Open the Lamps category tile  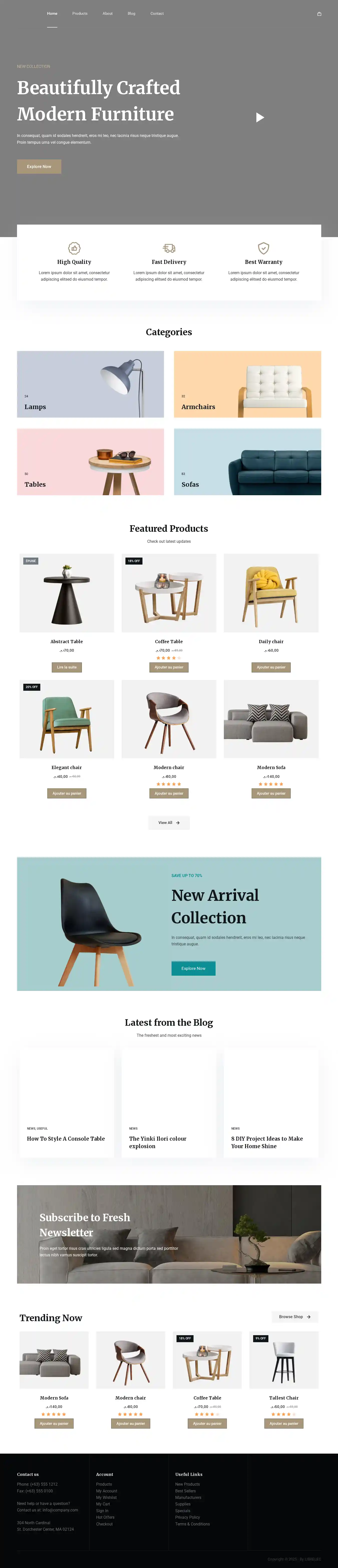[x=90, y=384]
